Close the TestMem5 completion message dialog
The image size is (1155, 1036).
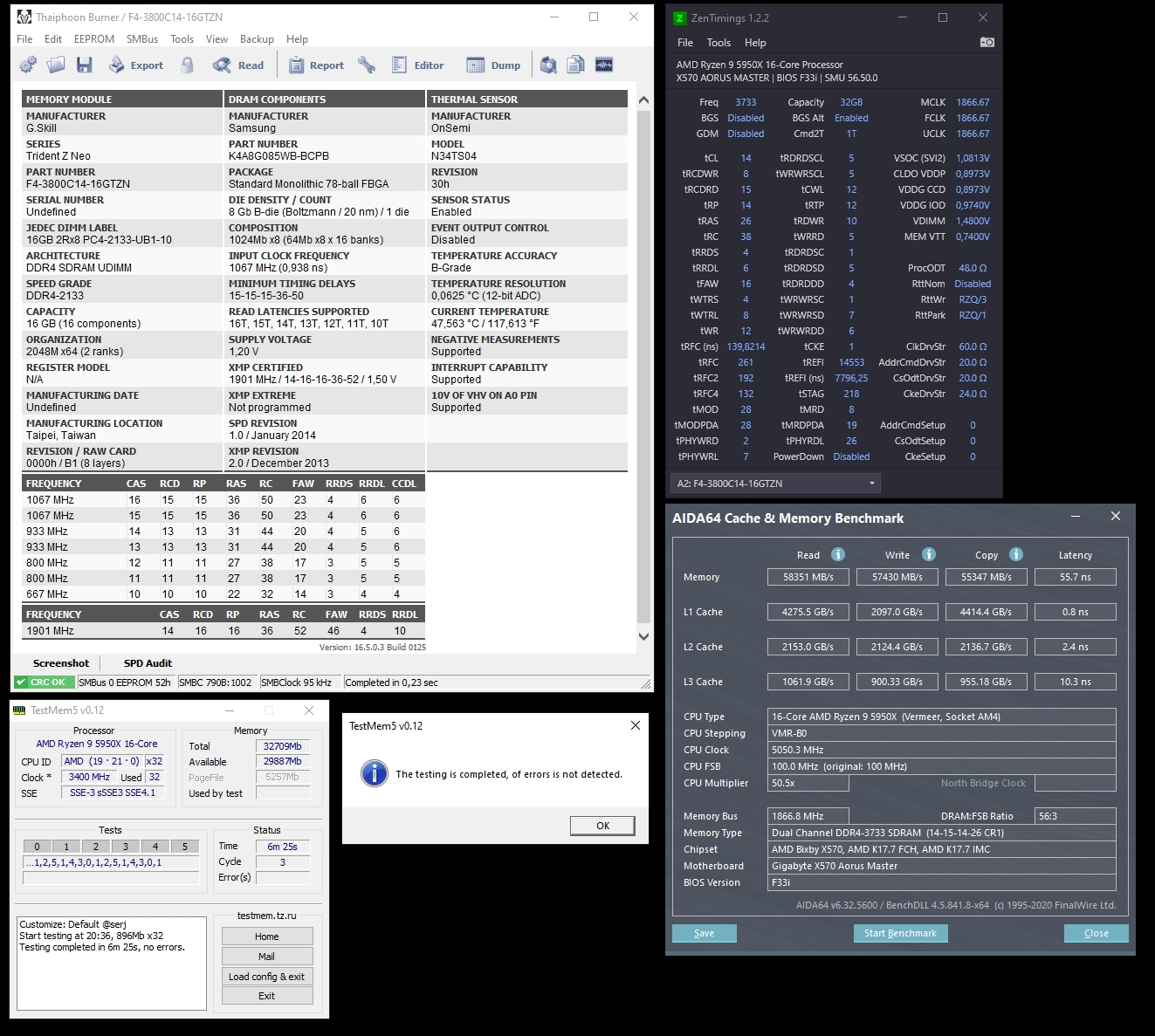636,725
